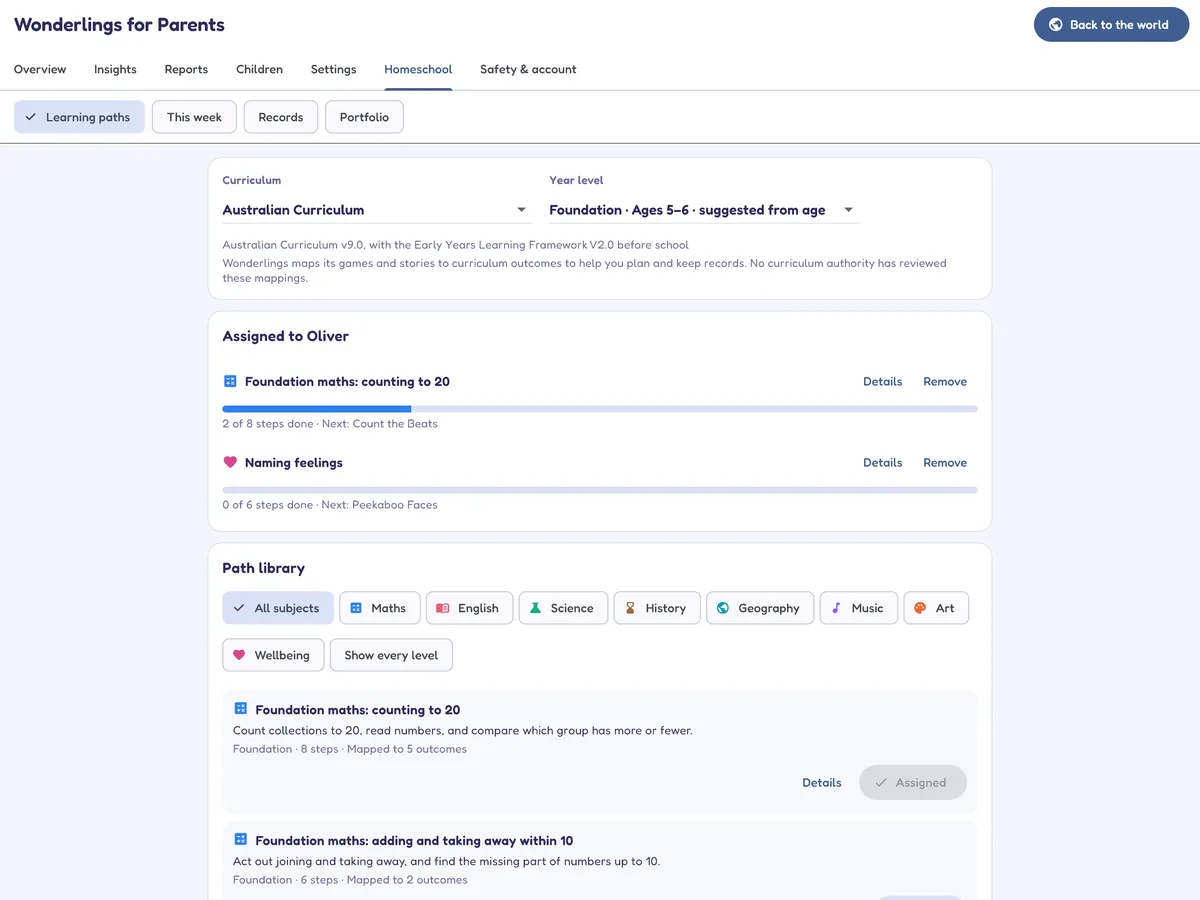Open Details on library counting to 20 card
This screenshot has width=1200, height=900.
[x=822, y=782]
